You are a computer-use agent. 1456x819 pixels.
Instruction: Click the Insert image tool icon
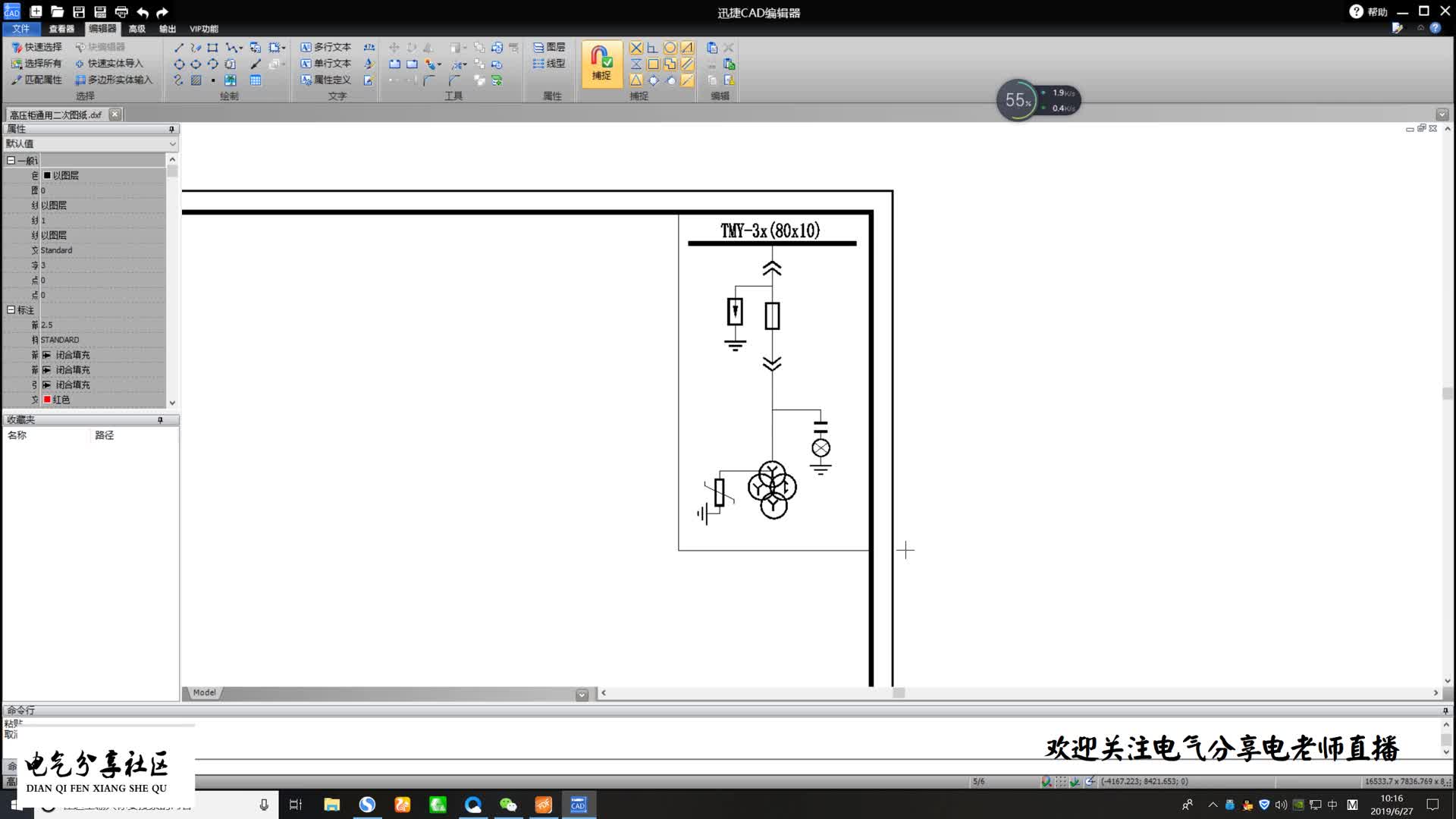231,80
